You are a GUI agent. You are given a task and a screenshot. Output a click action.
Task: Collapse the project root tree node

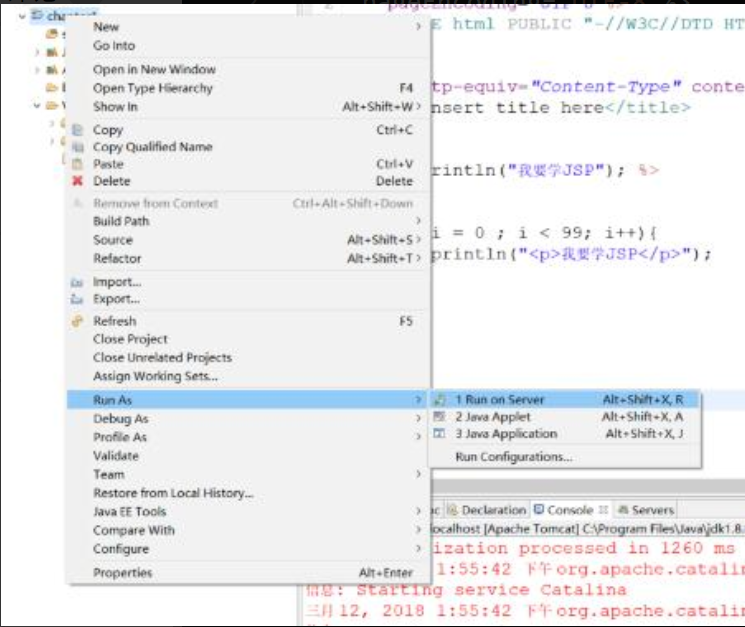[22, 16]
